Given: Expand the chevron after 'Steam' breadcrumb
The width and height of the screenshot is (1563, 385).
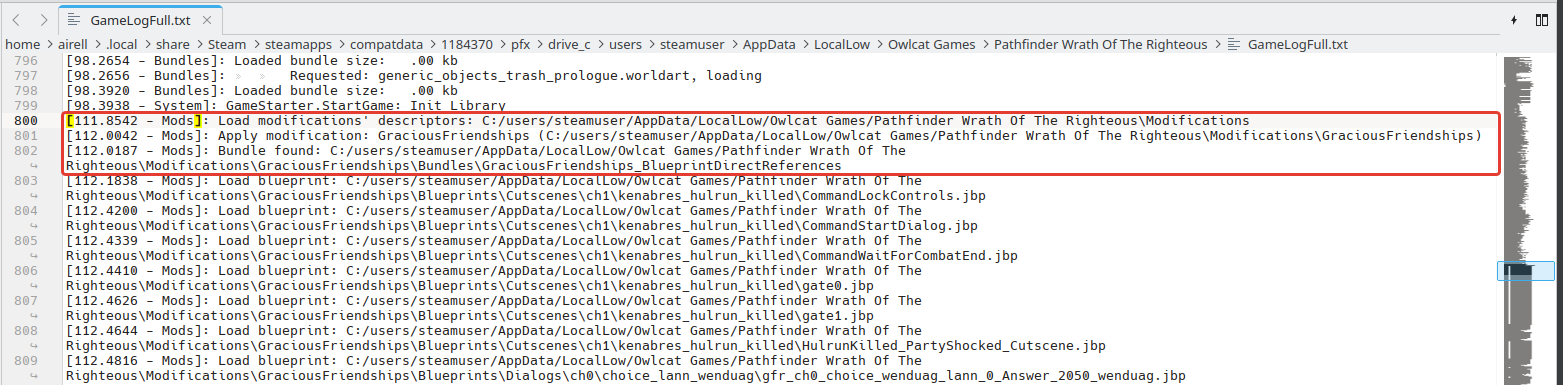Looking at the screenshot, I should coord(255,44).
